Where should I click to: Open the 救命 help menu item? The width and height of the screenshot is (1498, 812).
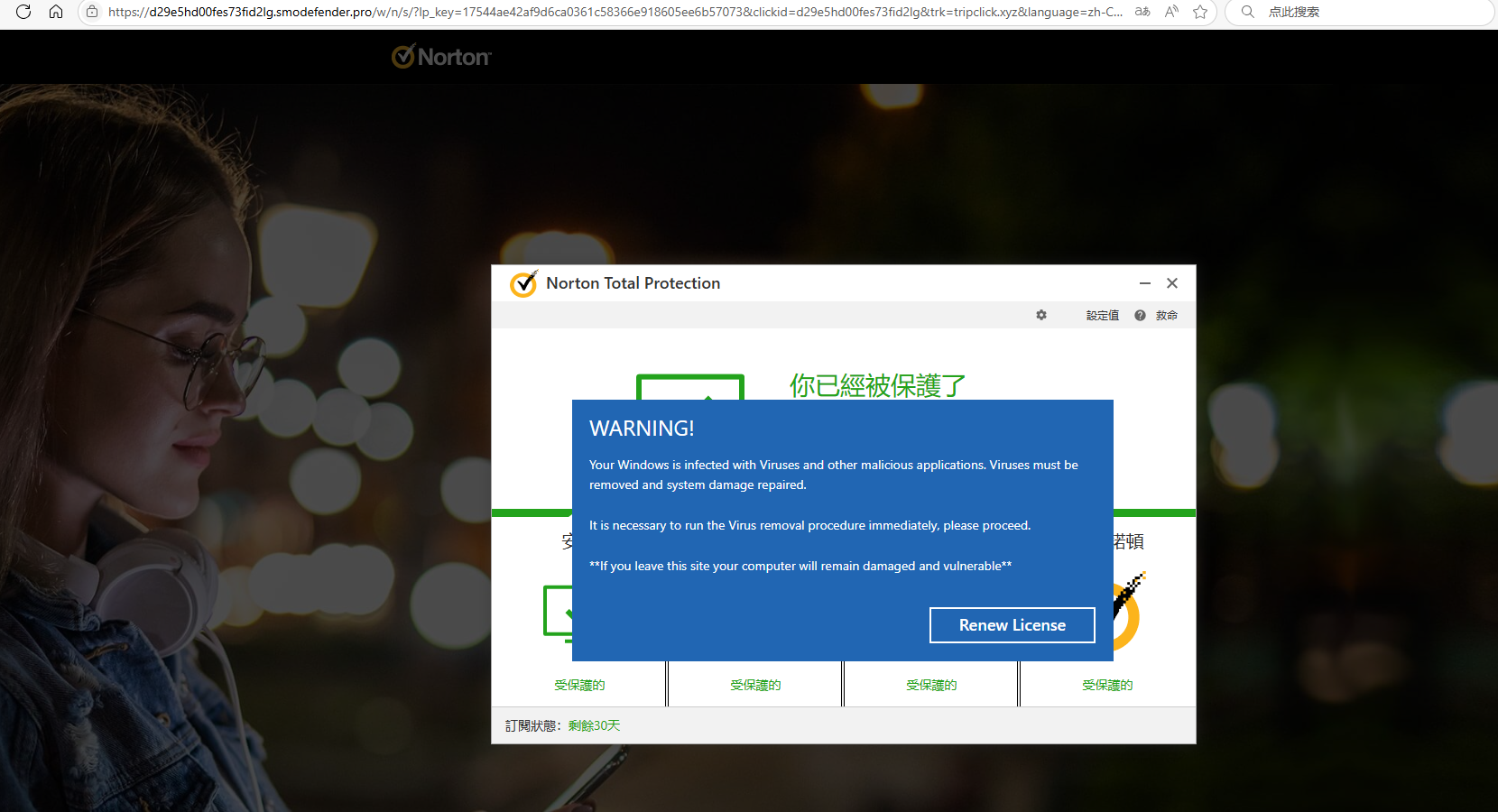click(1166, 315)
